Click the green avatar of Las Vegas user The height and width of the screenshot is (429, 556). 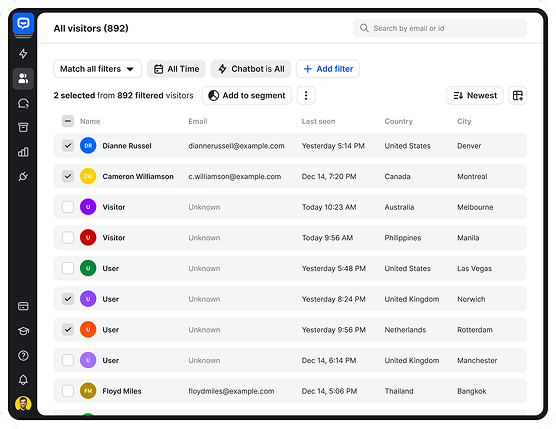[88, 268]
